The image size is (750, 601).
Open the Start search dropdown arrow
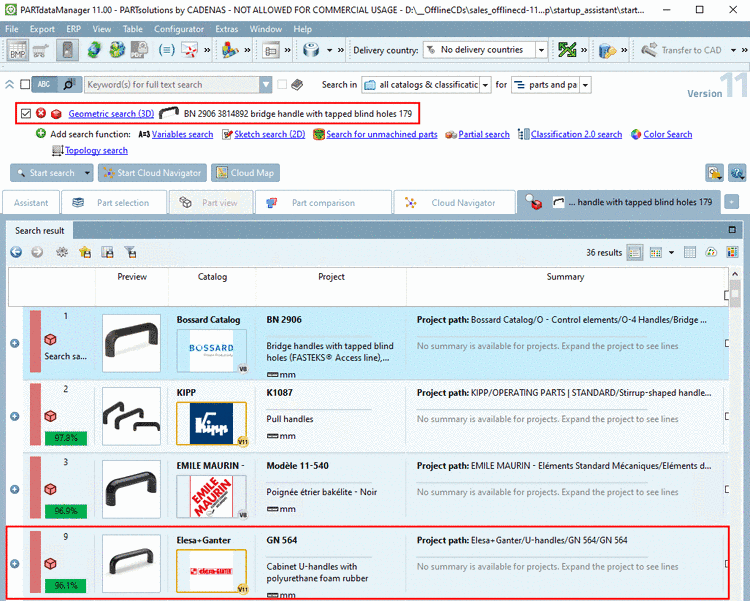(x=87, y=173)
